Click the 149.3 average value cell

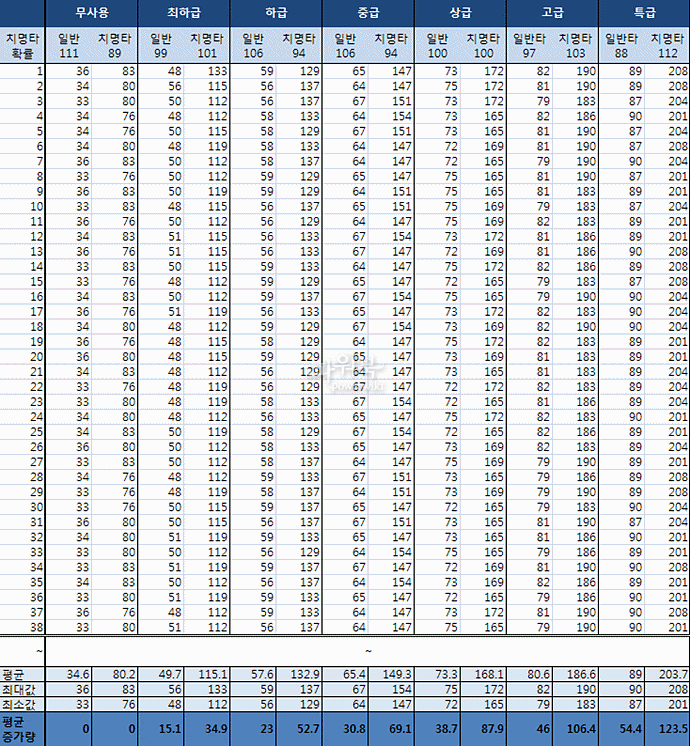[391, 675]
